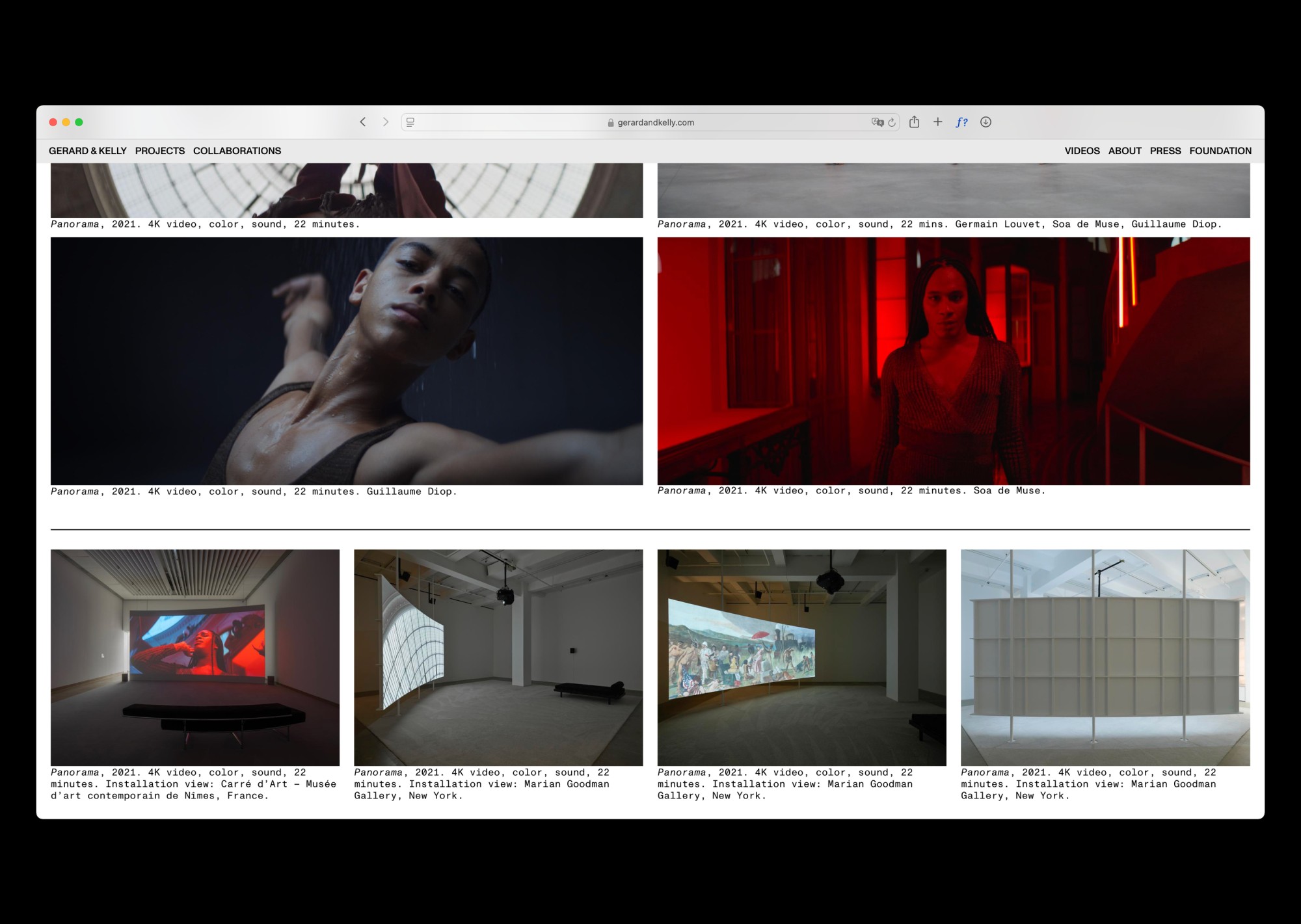Open the page reader menu icon
Image resolution: width=1301 pixels, height=924 pixels.
(x=410, y=122)
